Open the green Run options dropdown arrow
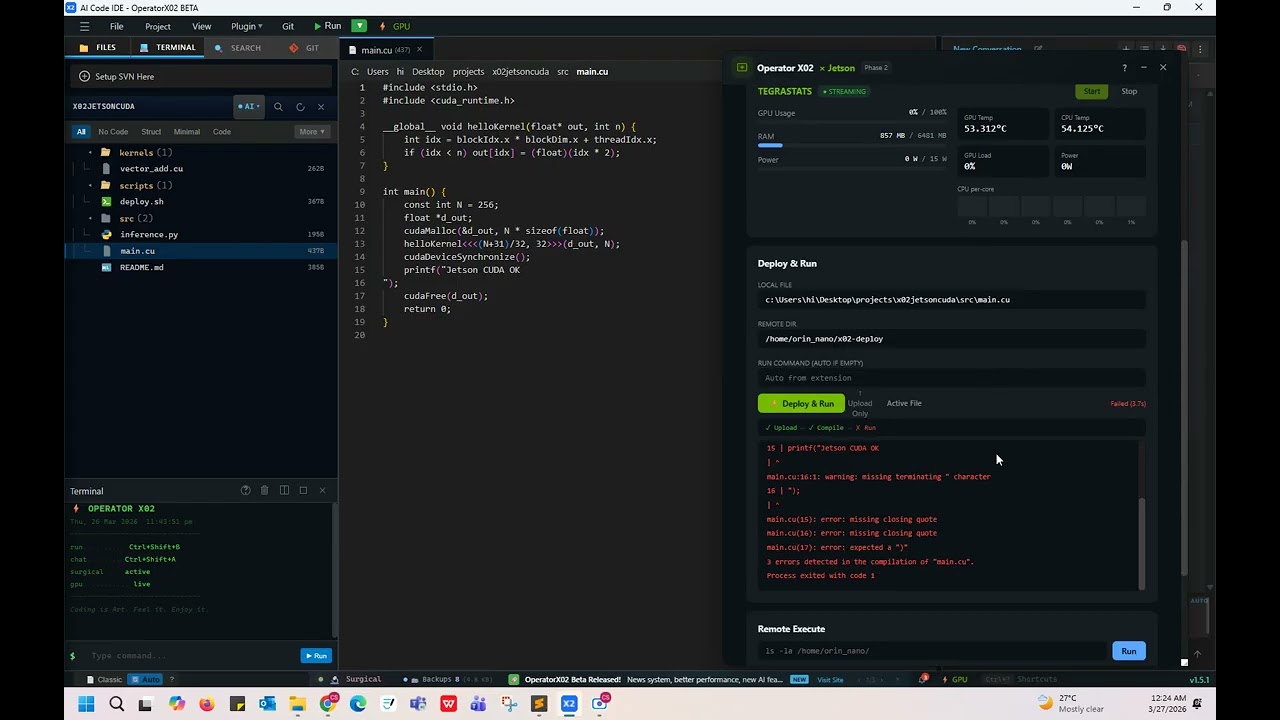The height and width of the screenshot is (720, 1280). click(359, 26)
